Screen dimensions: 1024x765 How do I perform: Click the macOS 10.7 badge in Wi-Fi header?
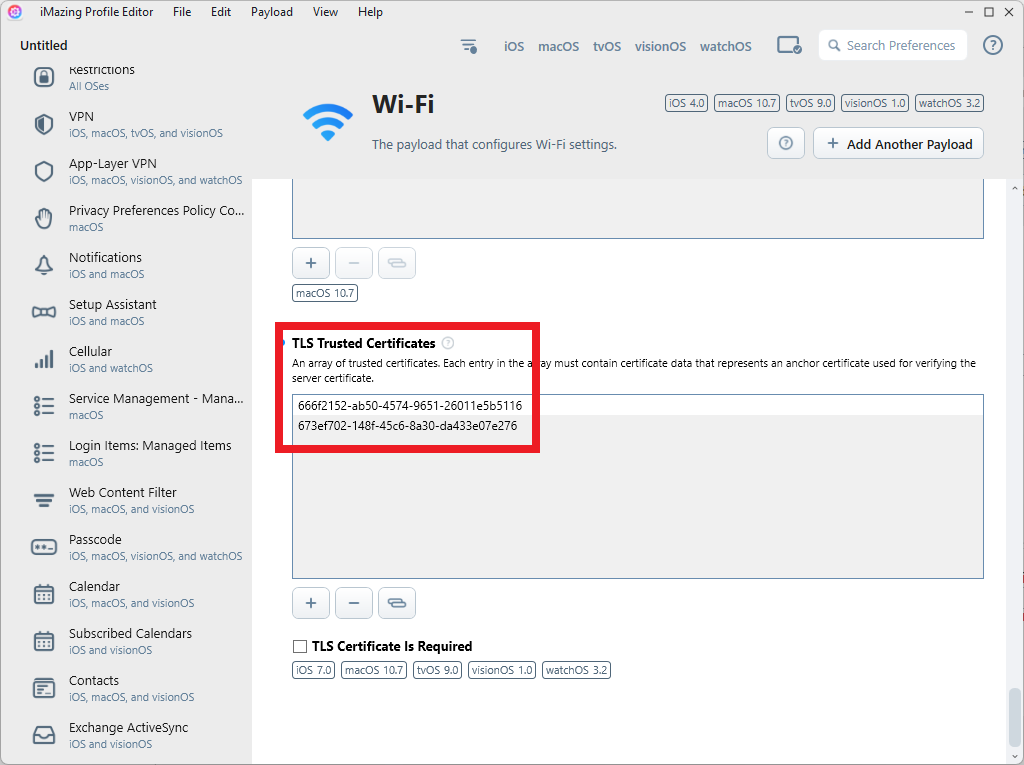click(747, 103)
